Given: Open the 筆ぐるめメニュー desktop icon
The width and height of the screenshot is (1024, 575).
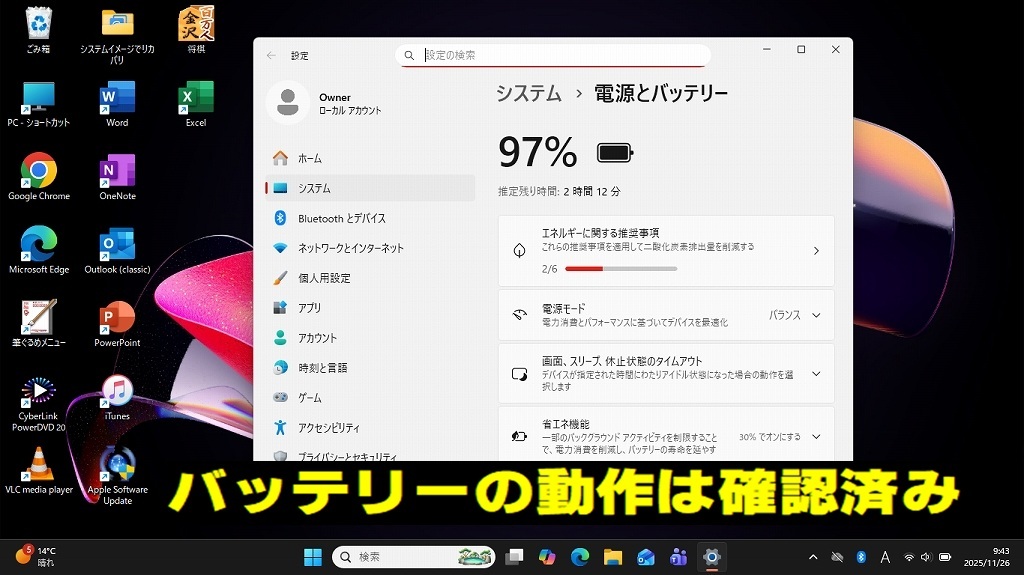Looking at the screenshot, I should [x=39, y=323].
